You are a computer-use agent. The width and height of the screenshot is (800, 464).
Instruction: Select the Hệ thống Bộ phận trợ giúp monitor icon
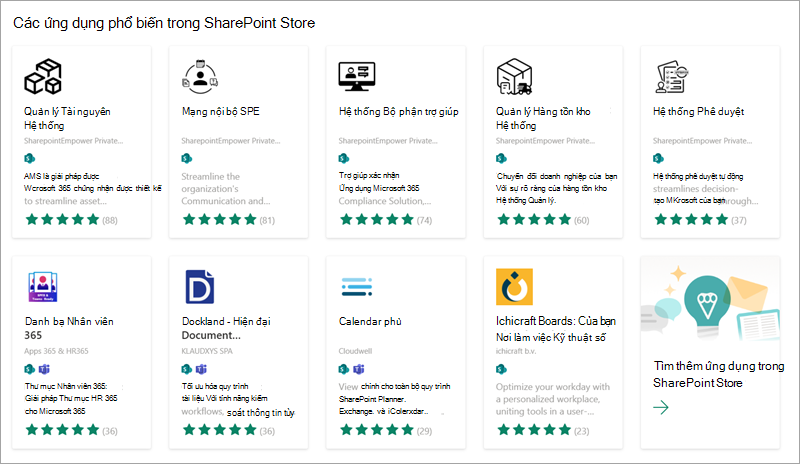pos(357,77)
